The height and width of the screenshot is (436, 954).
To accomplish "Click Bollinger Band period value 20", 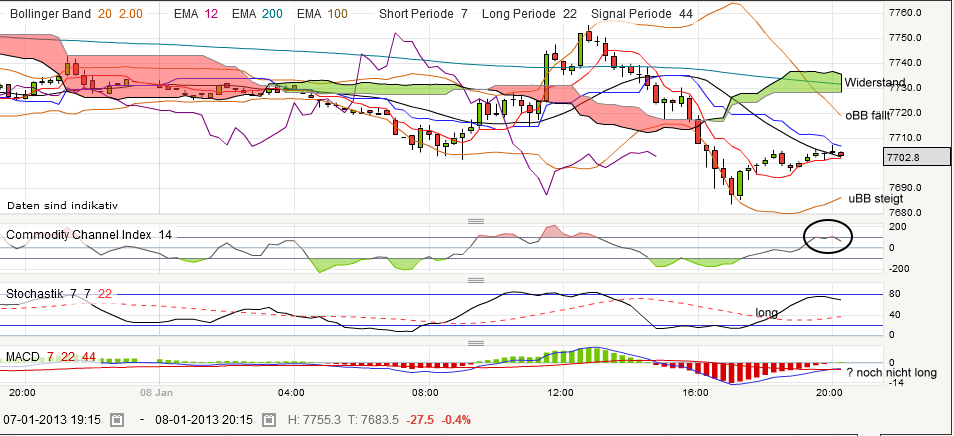I will [x=104, y=13].
